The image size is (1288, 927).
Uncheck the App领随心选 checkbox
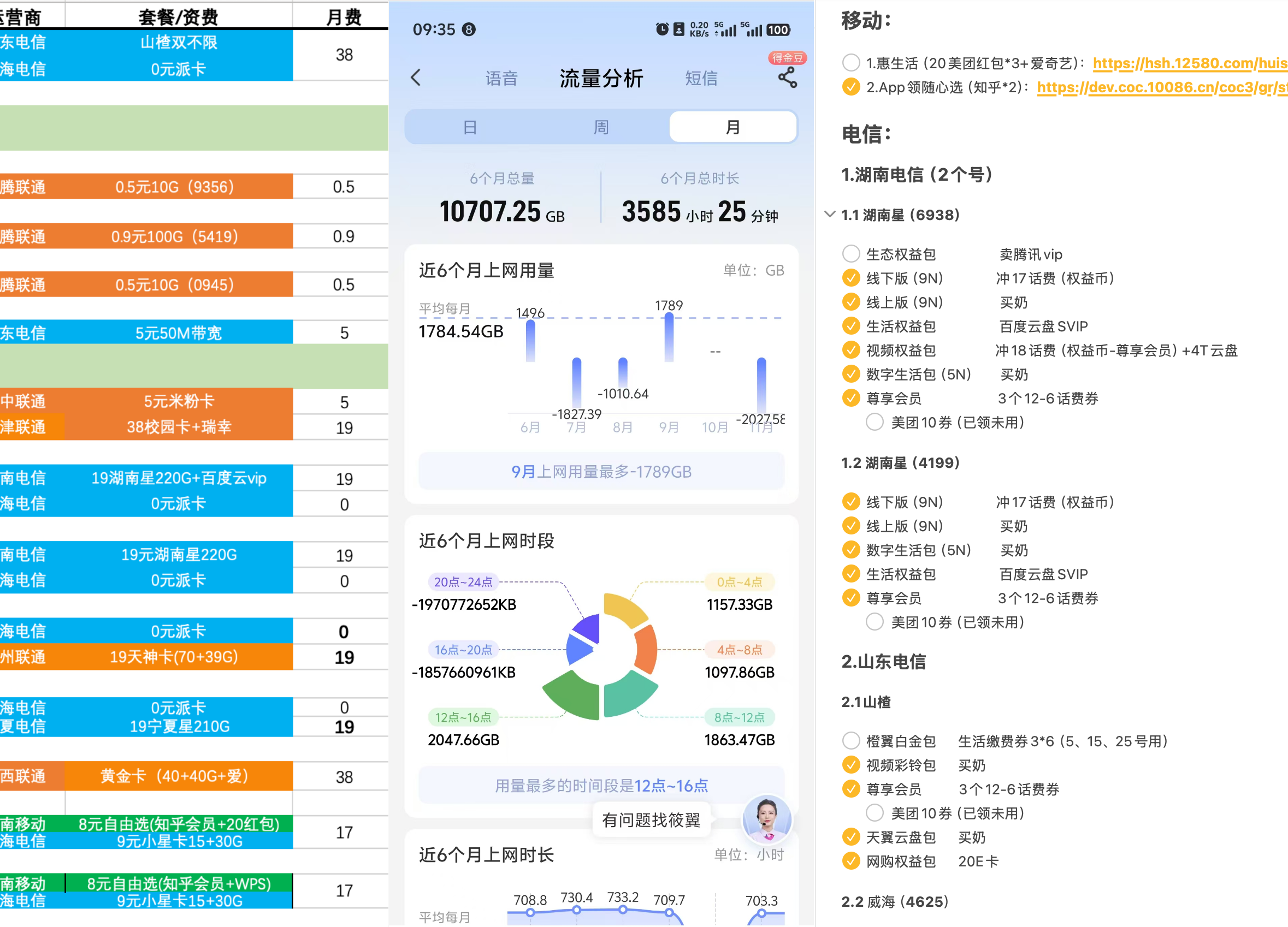(850, 87)
